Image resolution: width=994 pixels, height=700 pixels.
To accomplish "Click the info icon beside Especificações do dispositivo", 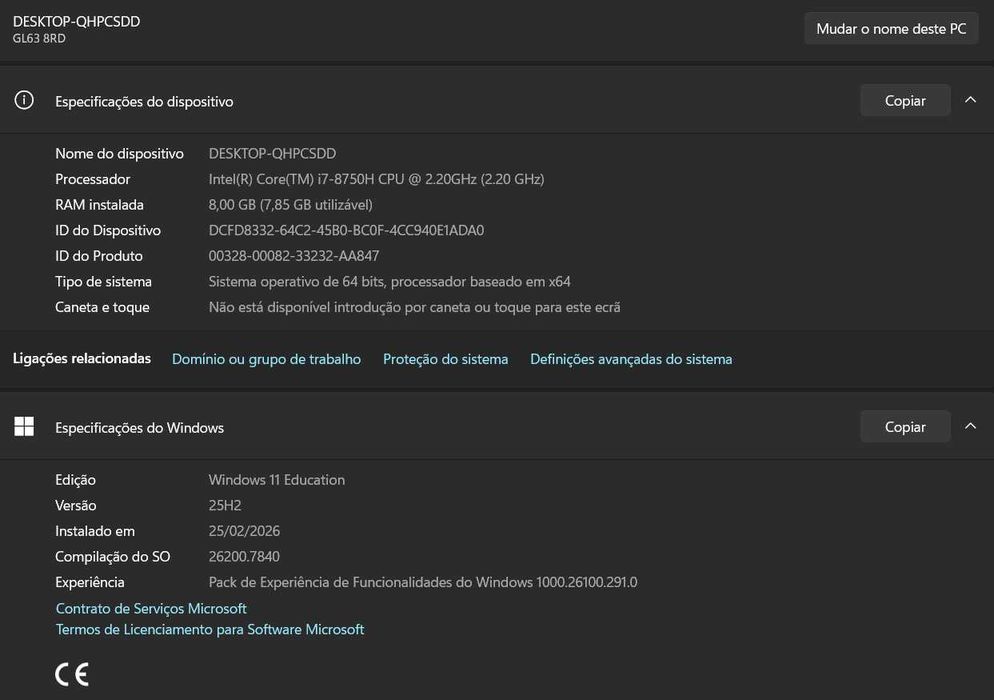I will tap(24, 100).
